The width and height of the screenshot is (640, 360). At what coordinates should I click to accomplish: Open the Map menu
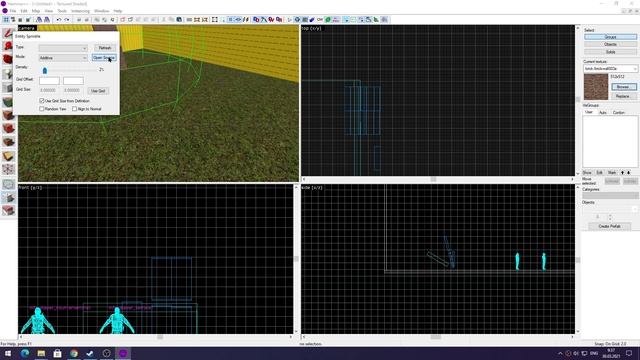click(x=36, y=11)
